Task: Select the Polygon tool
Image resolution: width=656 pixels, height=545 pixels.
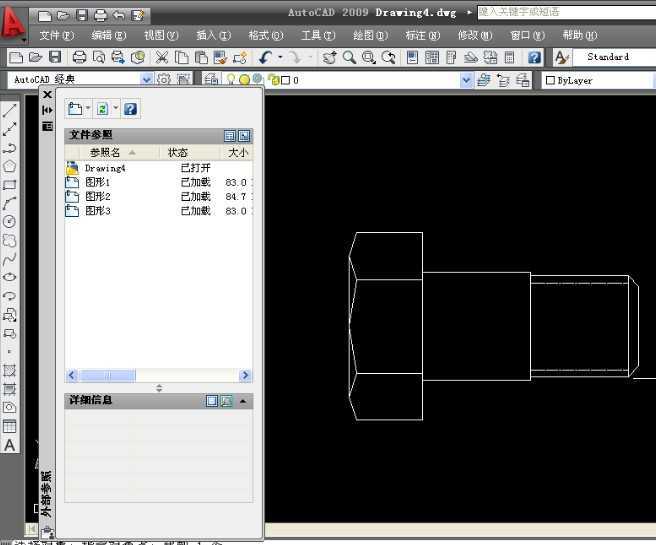Action: (x=9, y=166)
